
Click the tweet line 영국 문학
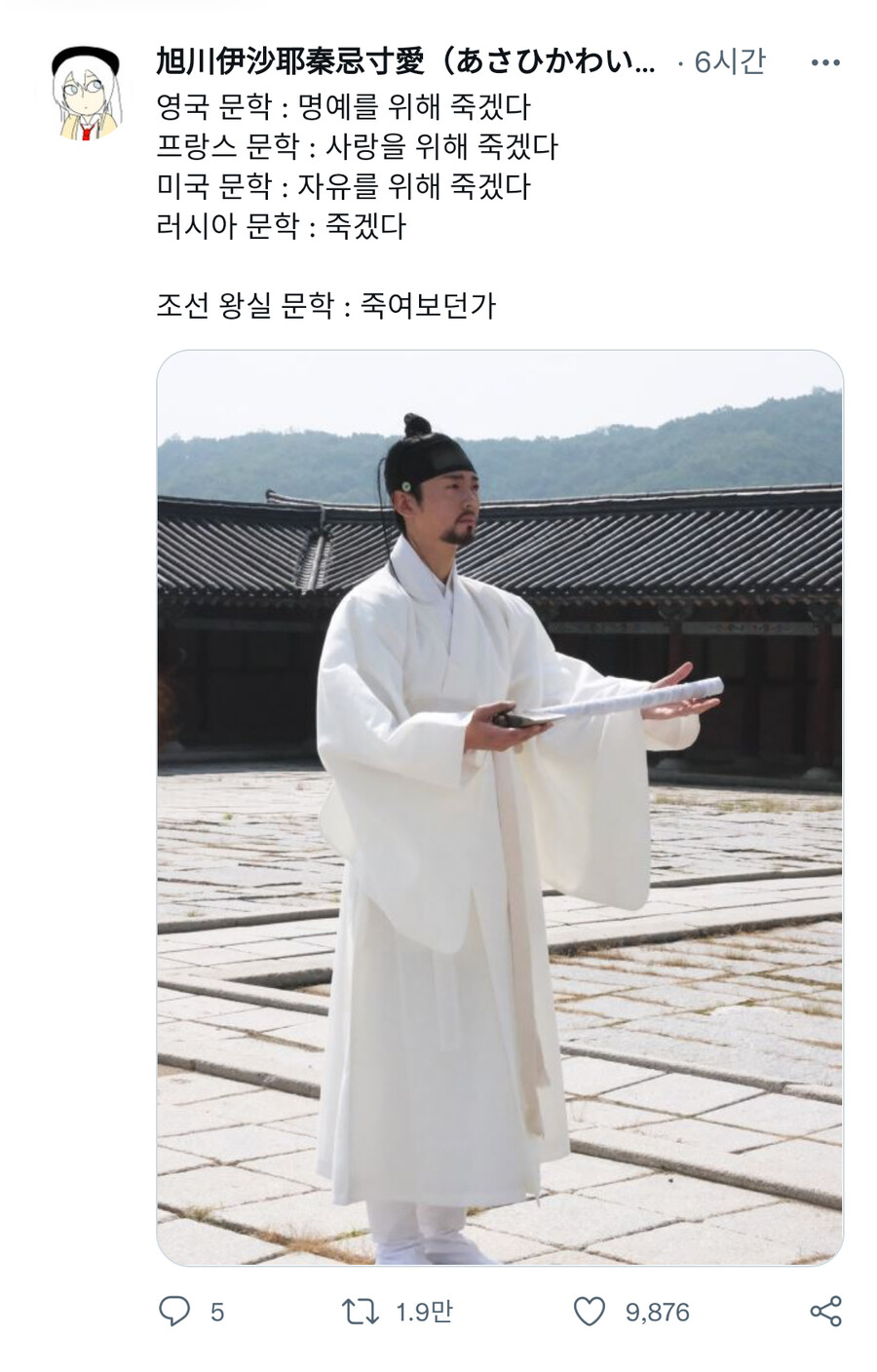click(x=343, y=106)
